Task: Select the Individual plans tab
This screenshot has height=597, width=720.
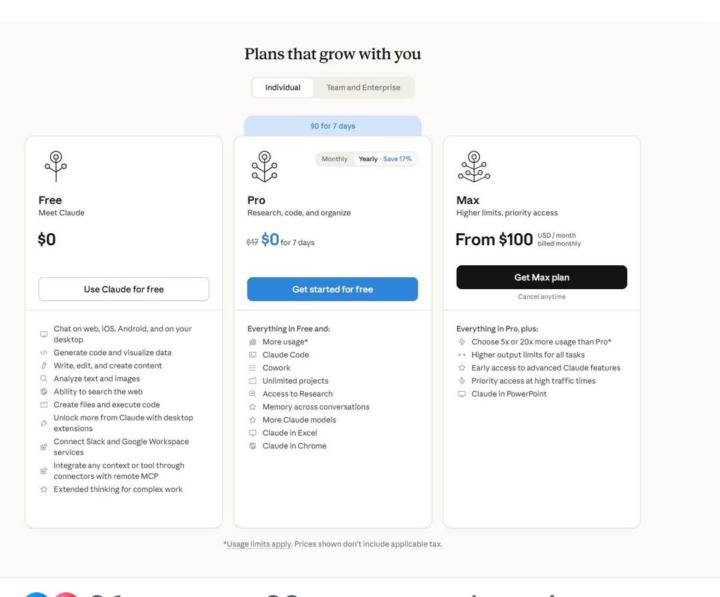Action: tap(282, 88)
